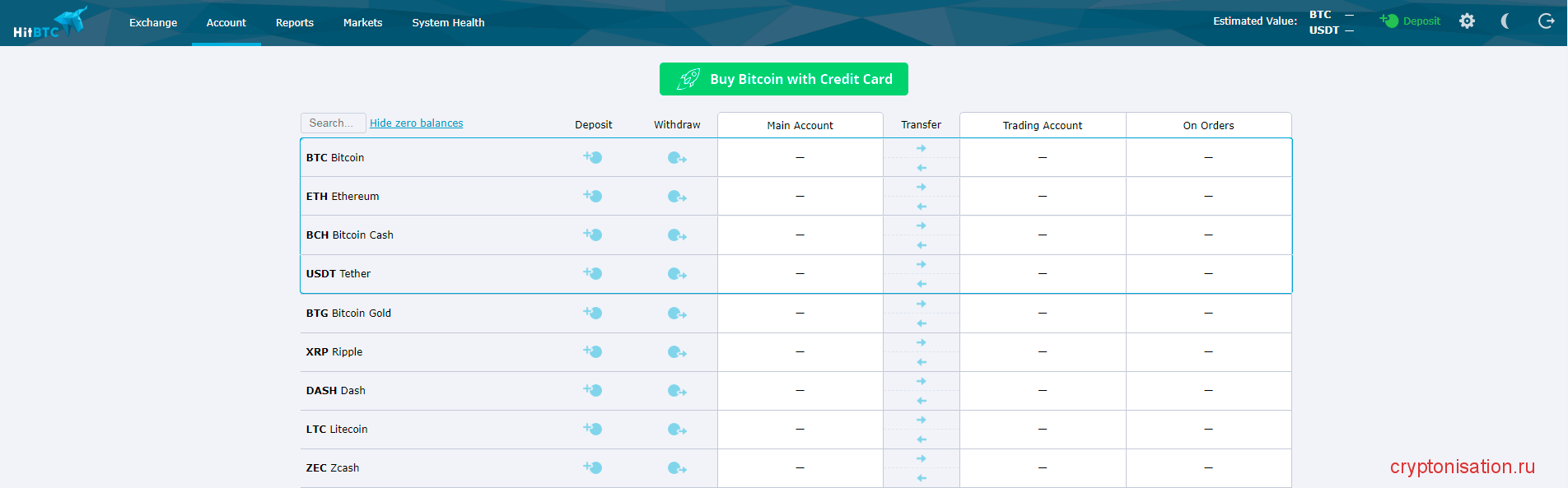This screenshot has height=488, width=1568.
Task: Toggle night mode with moon icon
Action: tap(1505, 21)
